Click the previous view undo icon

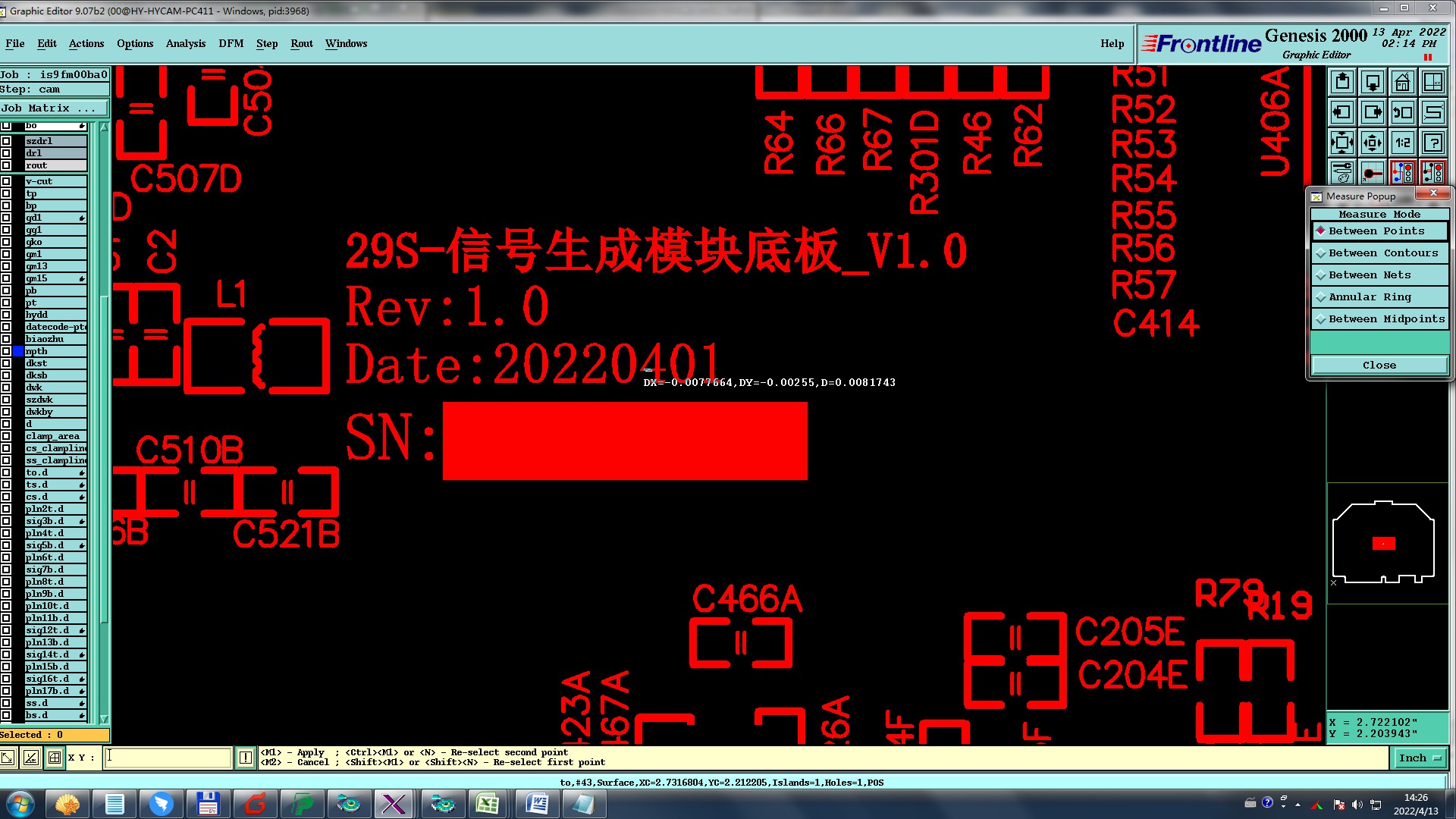1402,112
